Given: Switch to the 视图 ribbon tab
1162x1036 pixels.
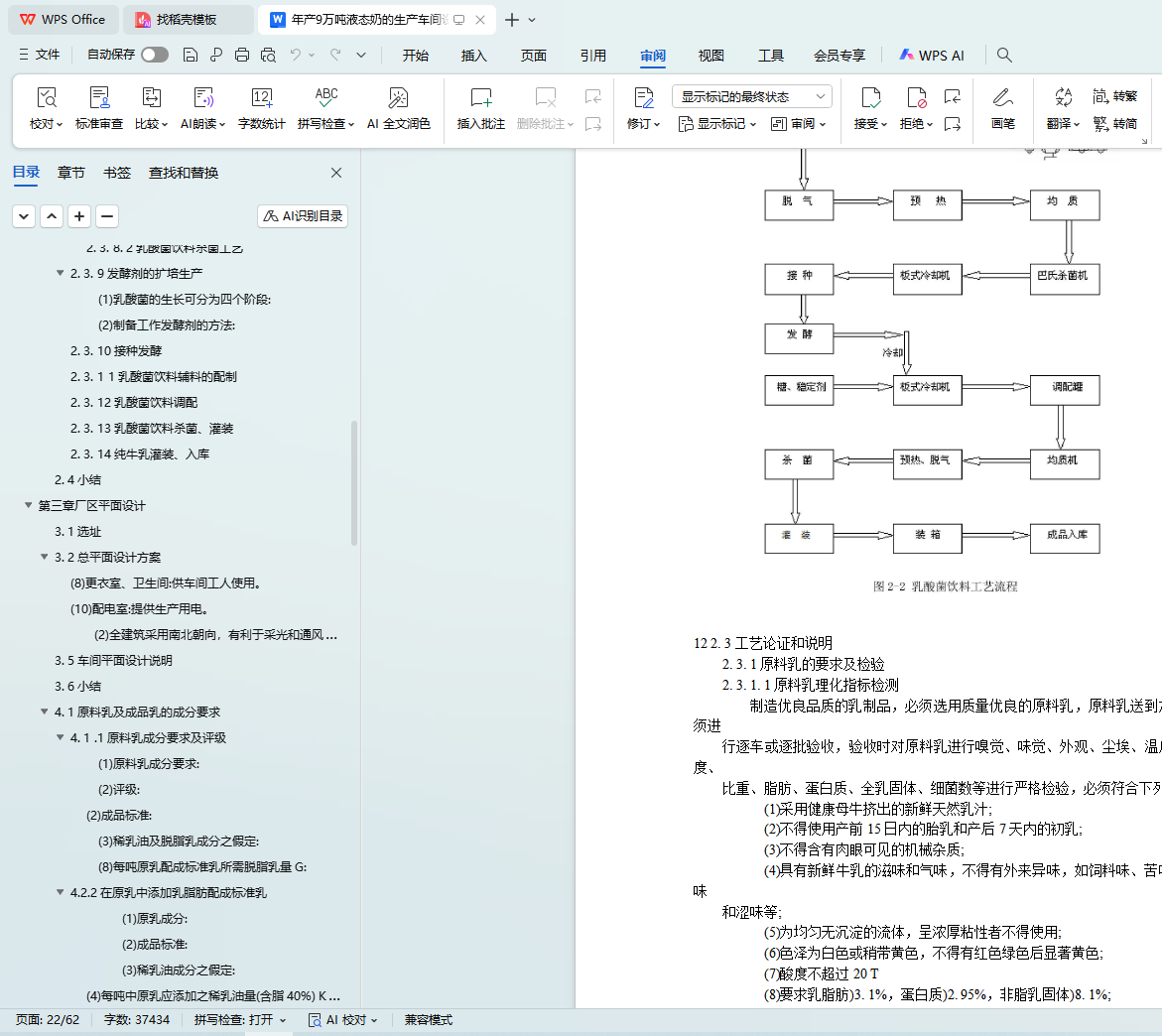Looking at the screenshot, I should click(710, 55).
